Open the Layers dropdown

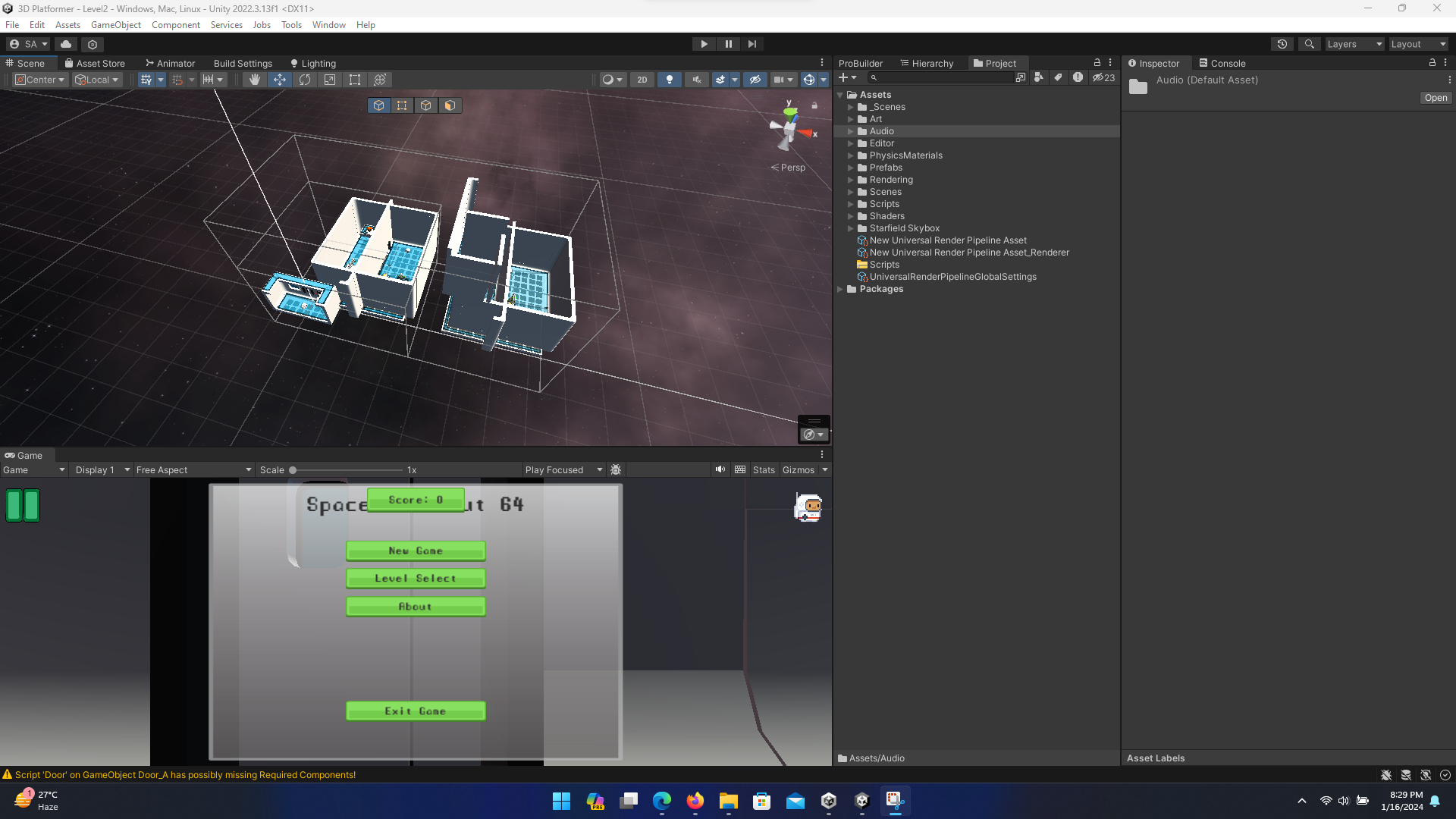(x=1354, y=44)
